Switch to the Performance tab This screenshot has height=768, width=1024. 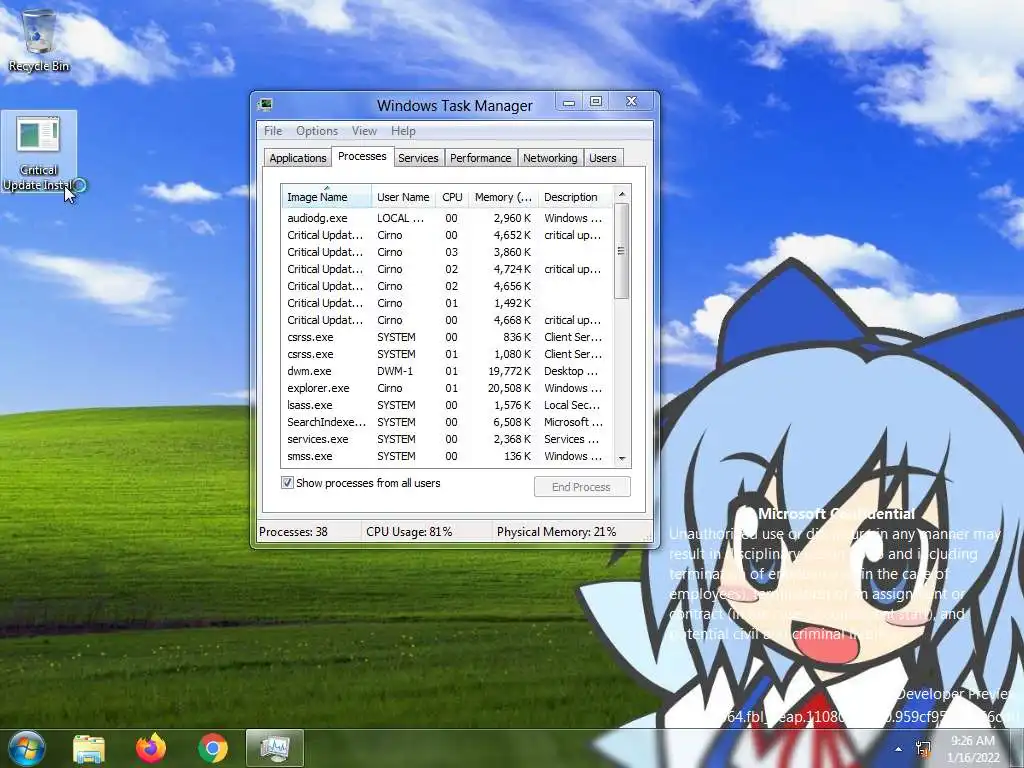481,158
